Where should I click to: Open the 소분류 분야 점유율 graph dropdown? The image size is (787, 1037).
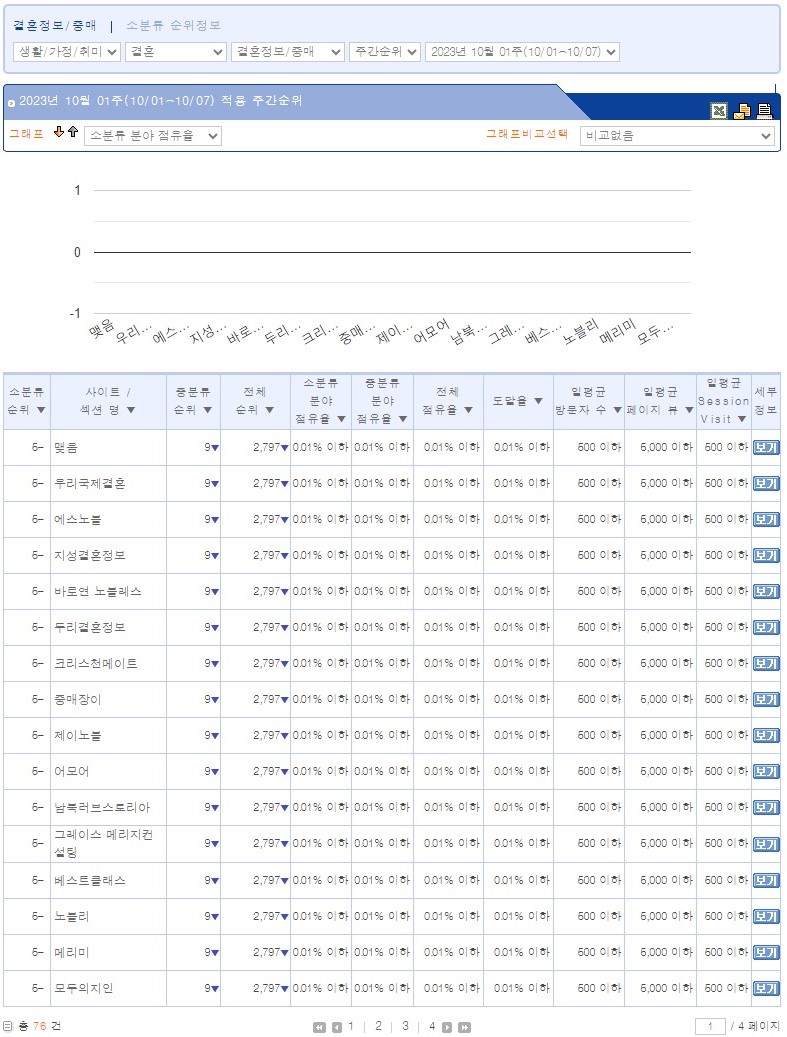click(x=153, y=136)
